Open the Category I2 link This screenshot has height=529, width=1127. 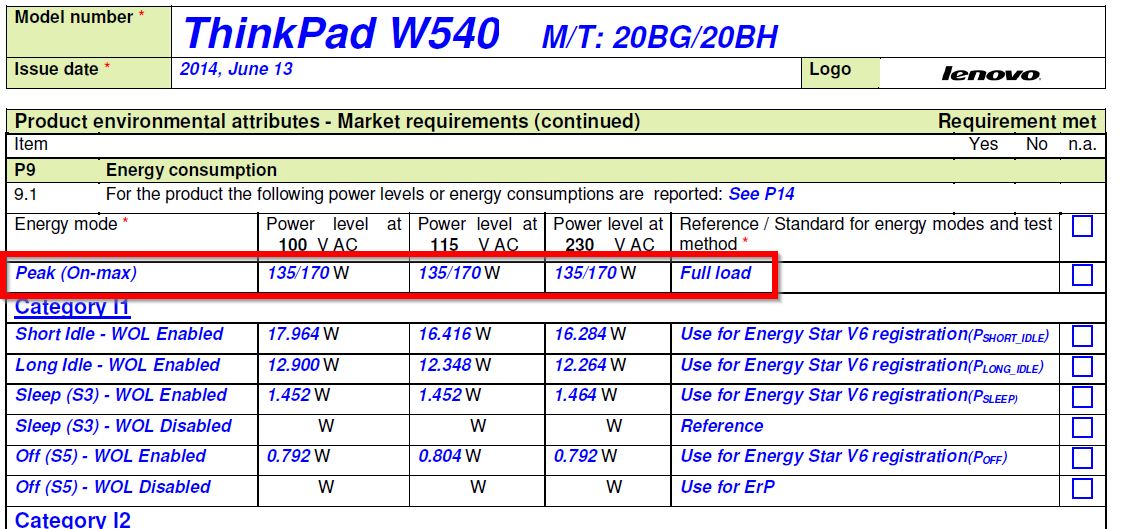pos(73,519)
